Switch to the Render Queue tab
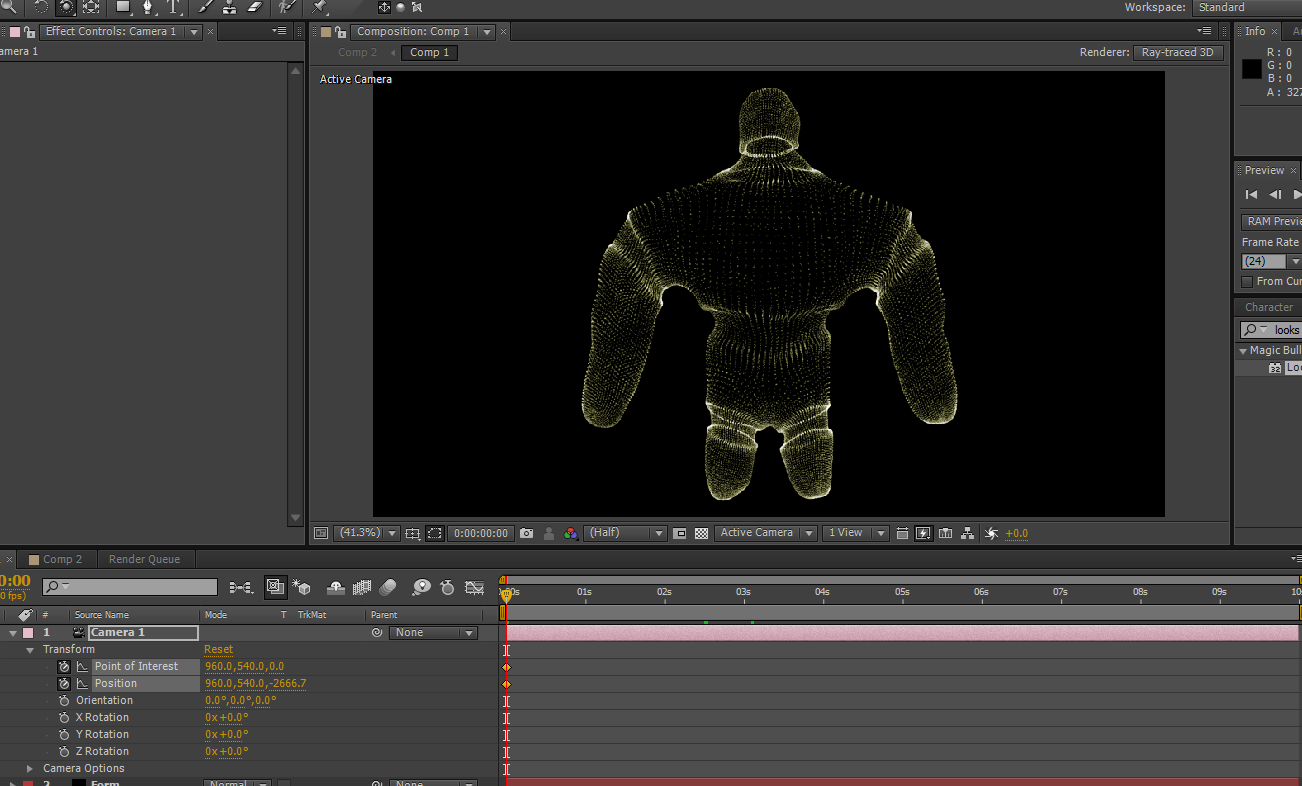The height and width of the screenshot is (786, 1302). coord(144,560)
